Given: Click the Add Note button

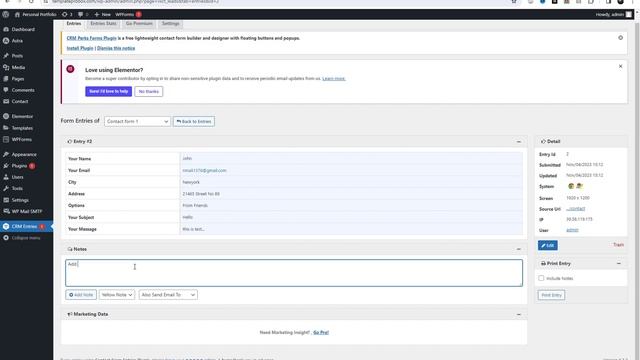Looking at the screenshot, I should tap(81, 295).
